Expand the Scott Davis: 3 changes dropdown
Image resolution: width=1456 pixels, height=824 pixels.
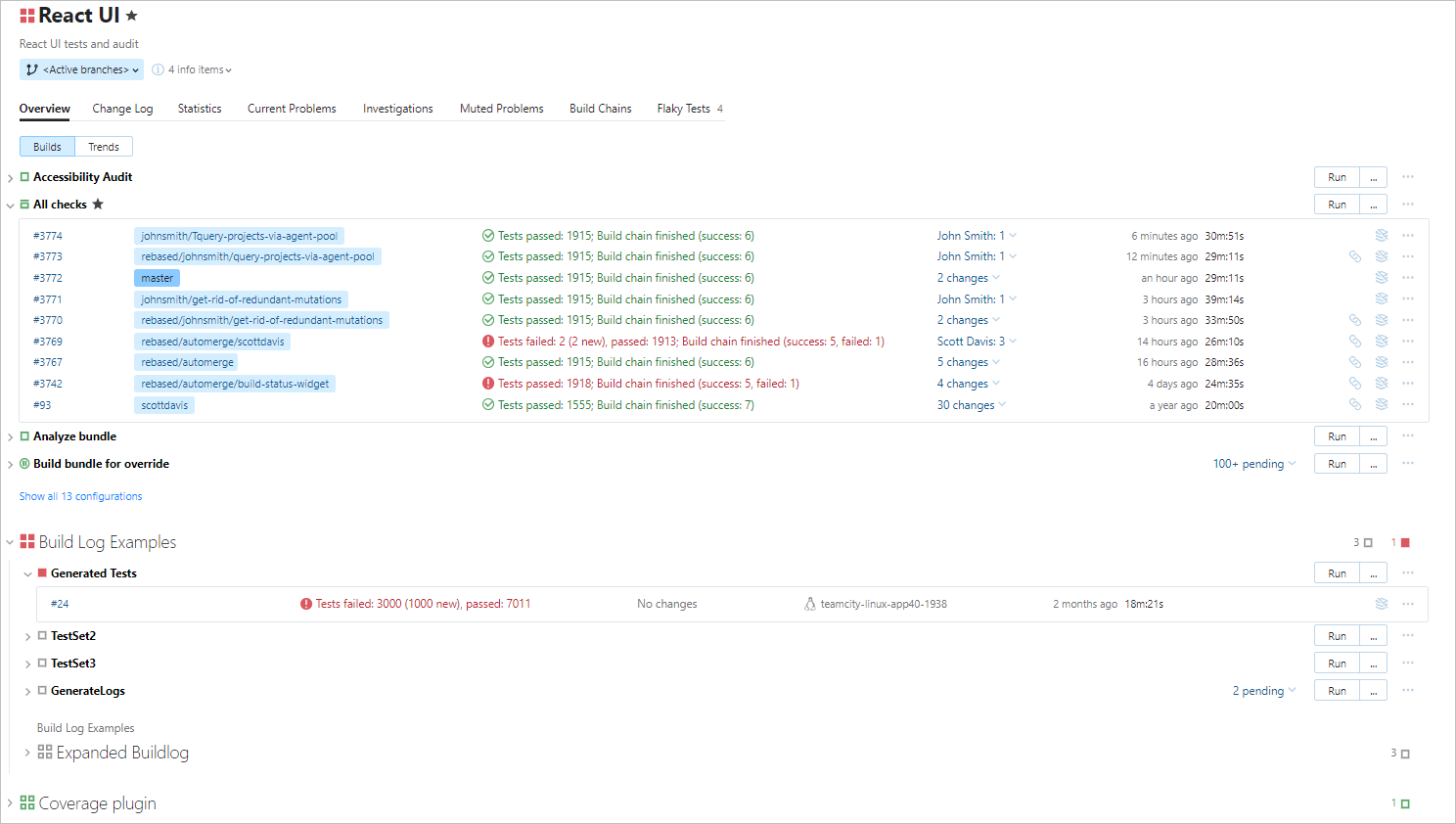(978, 342)
